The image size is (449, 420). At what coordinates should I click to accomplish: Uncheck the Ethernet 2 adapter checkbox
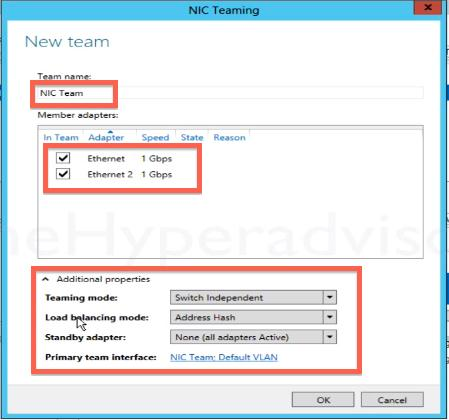(63, 174)
